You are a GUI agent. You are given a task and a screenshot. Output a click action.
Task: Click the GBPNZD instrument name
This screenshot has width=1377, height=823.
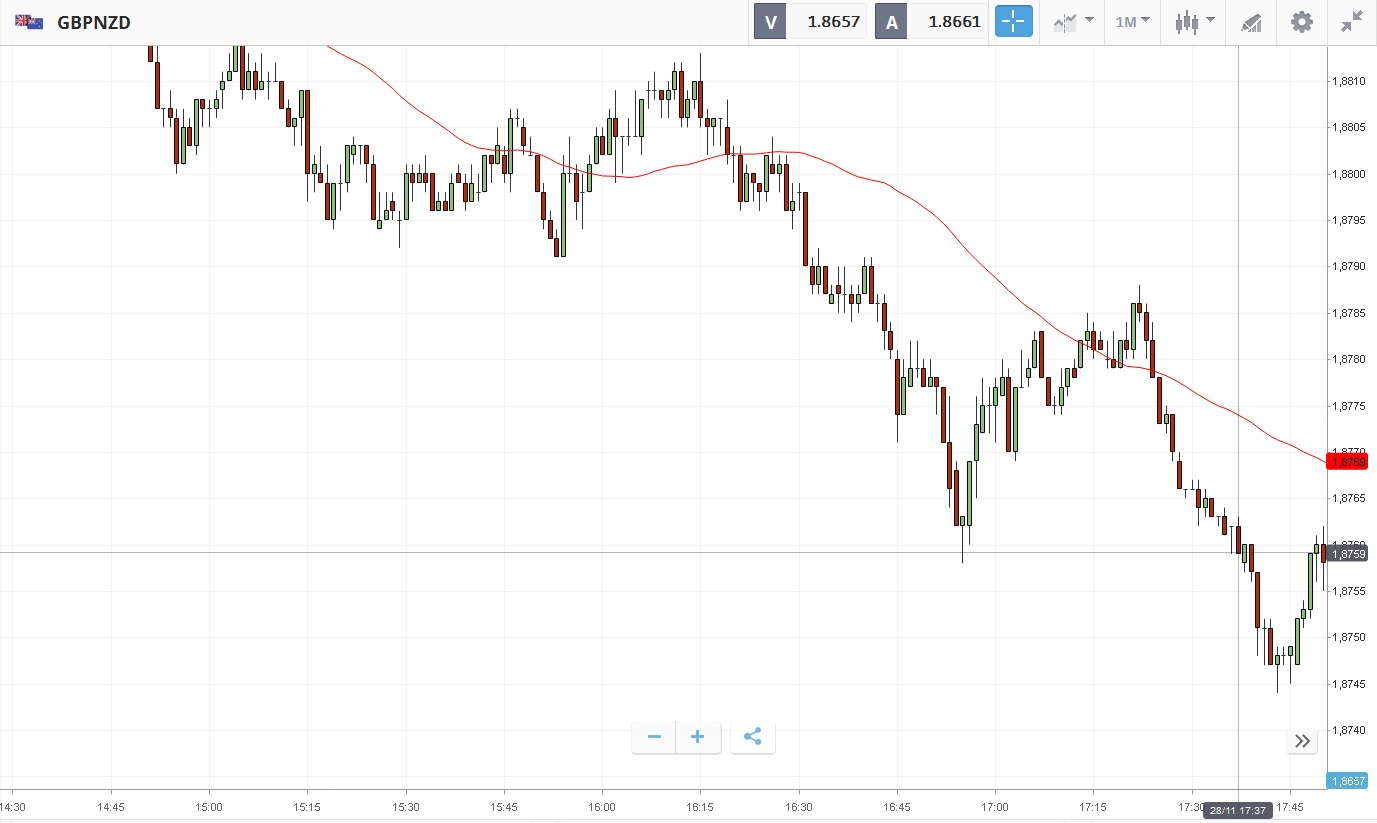click(x=94, y=22)
